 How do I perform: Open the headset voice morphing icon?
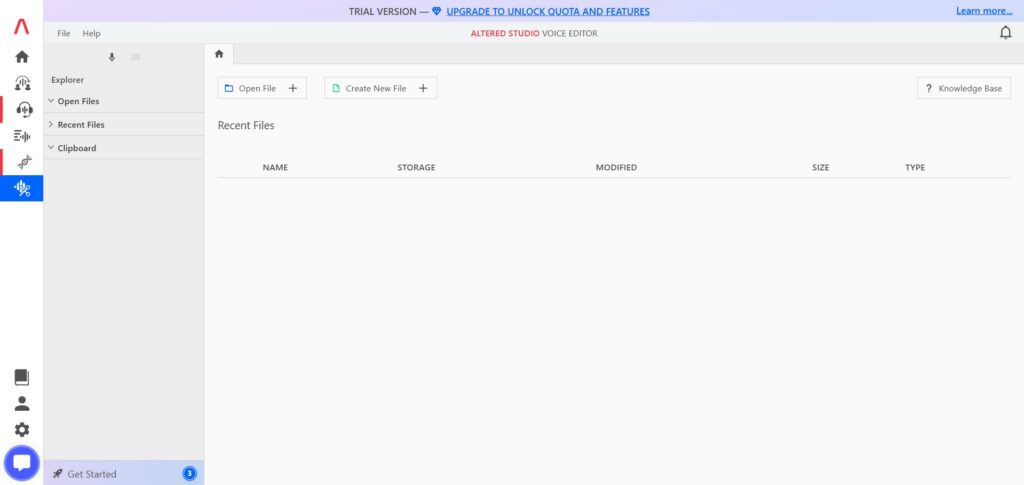[x=24, y=109]
